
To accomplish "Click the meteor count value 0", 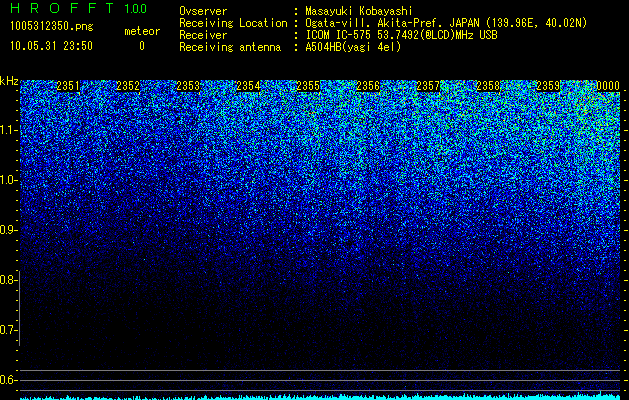I will (x=142, y=46).
